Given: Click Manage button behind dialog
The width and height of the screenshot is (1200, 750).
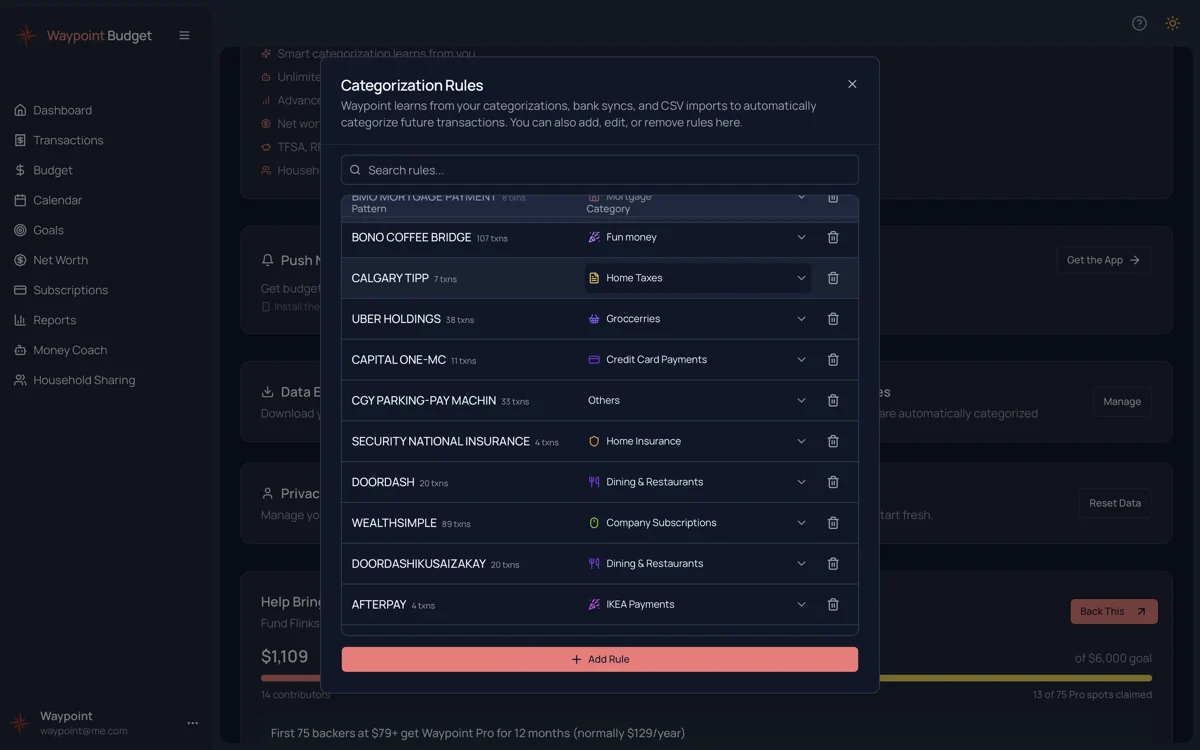Looking at the screenshot, I should pyautogui.click(x=1122, y=401).
